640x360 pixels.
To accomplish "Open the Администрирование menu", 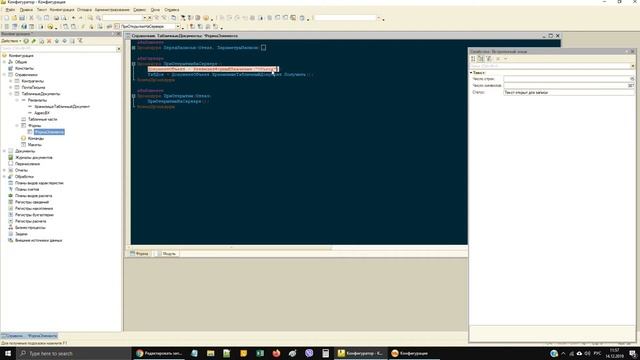I will [112, 9].
